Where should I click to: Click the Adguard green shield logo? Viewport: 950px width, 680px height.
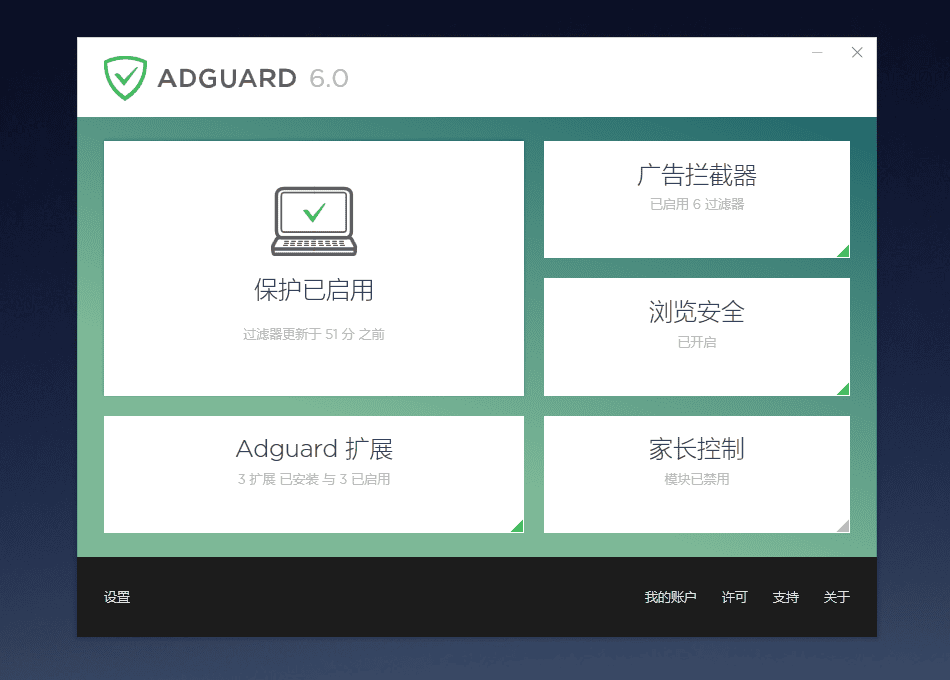pos(125,78)
